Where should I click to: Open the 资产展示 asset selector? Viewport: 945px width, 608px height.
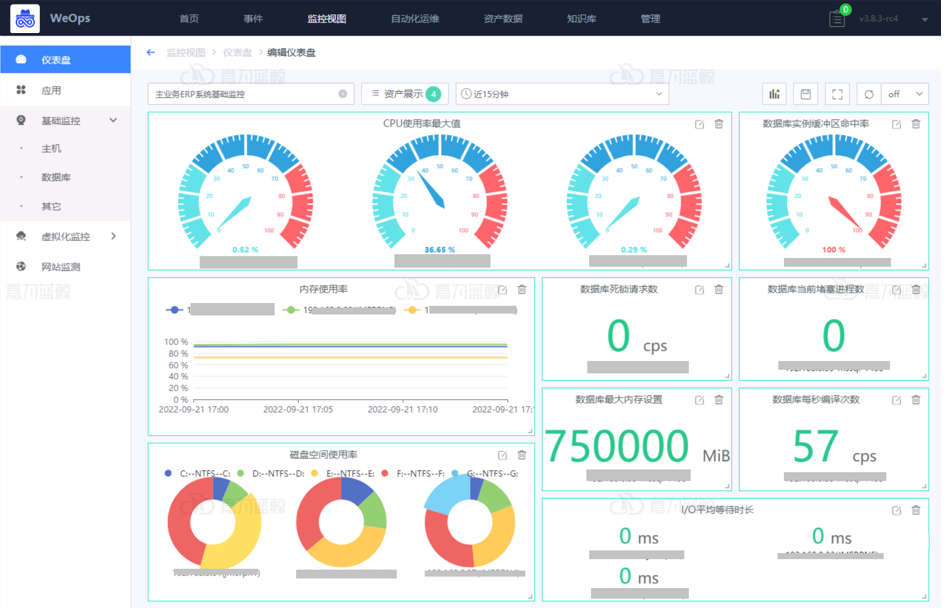click(405, 94)
